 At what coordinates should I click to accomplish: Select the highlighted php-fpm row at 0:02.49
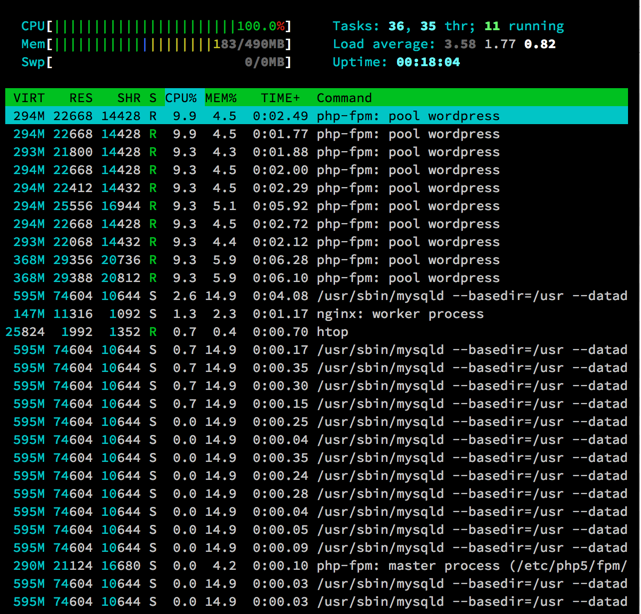pos(316,116)
